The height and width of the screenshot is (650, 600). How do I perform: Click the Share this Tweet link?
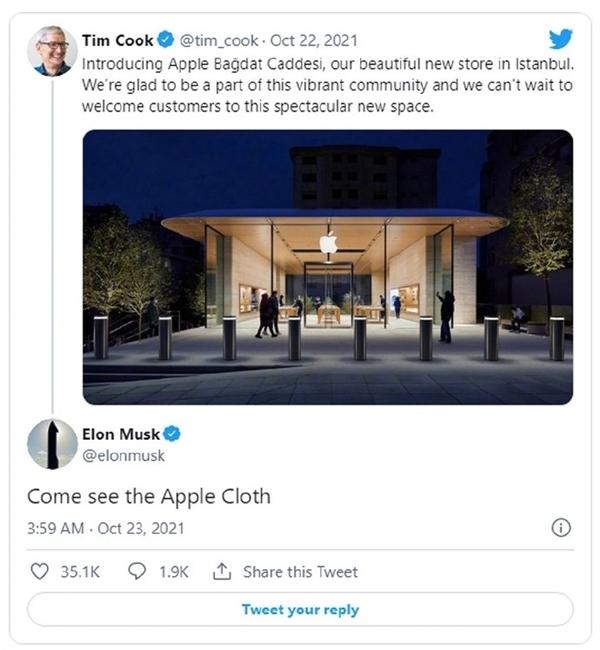tap(300, 572)
